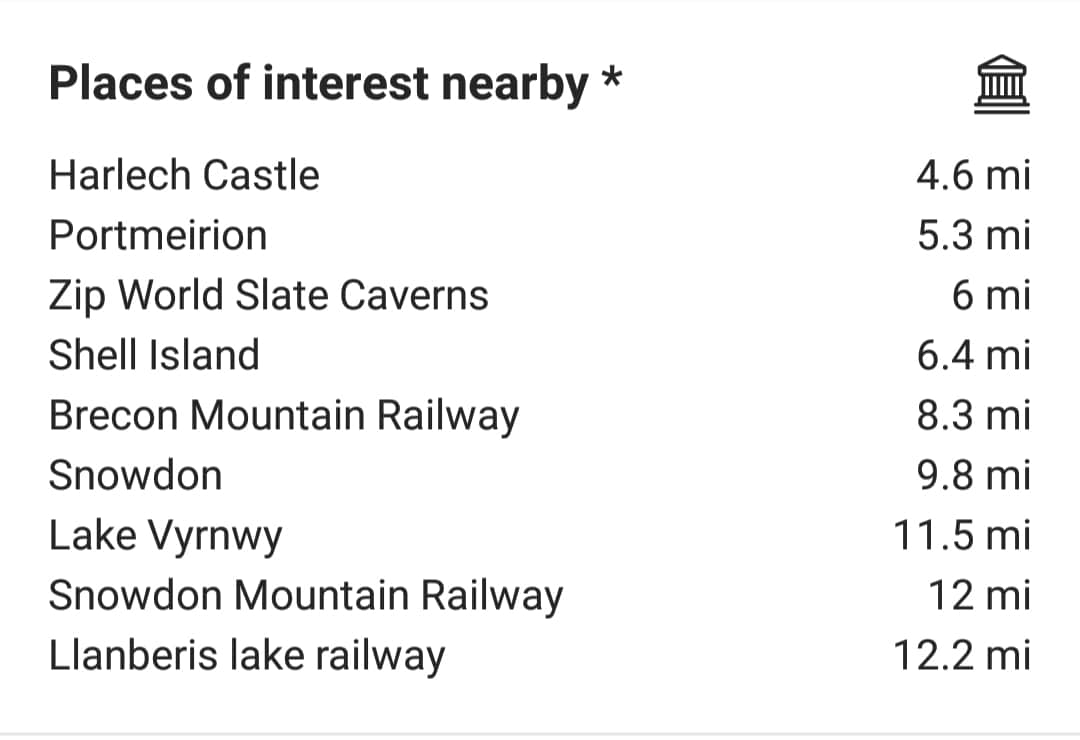1080x740 pixels.
Task: Click the Snowdon list item
Action: coord(135,475)
